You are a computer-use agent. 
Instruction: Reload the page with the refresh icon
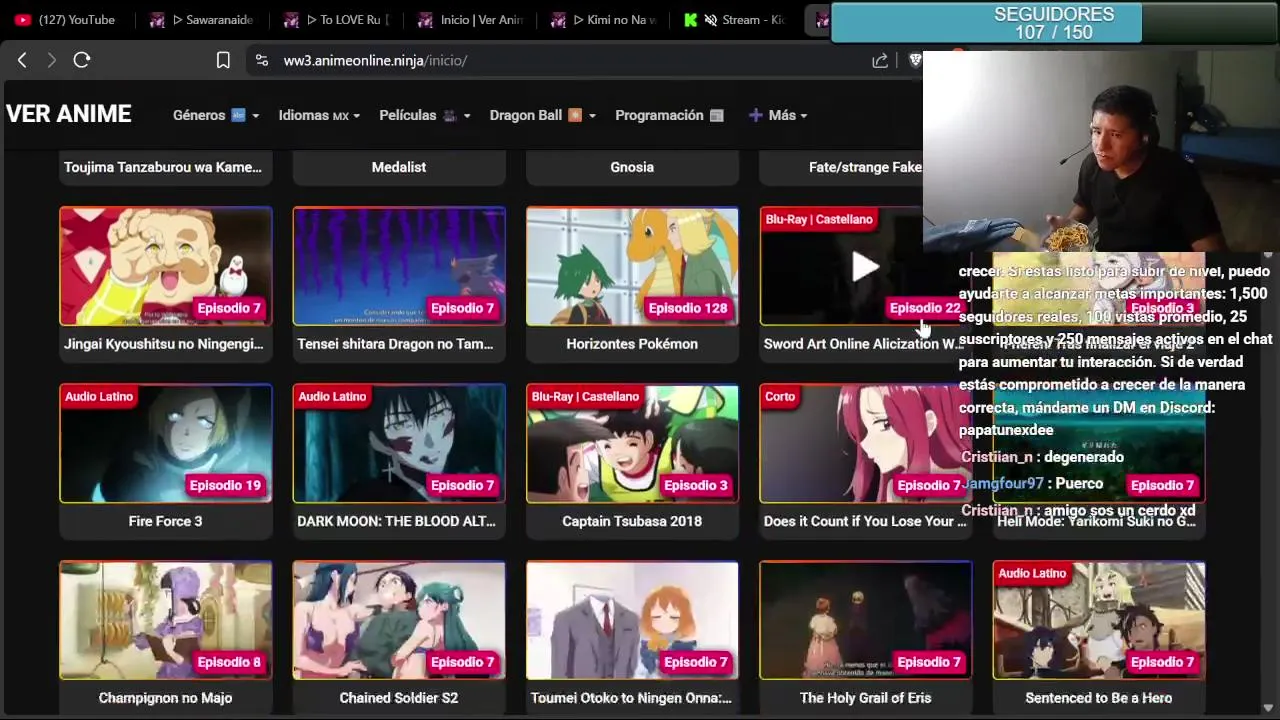click(82, 60)
